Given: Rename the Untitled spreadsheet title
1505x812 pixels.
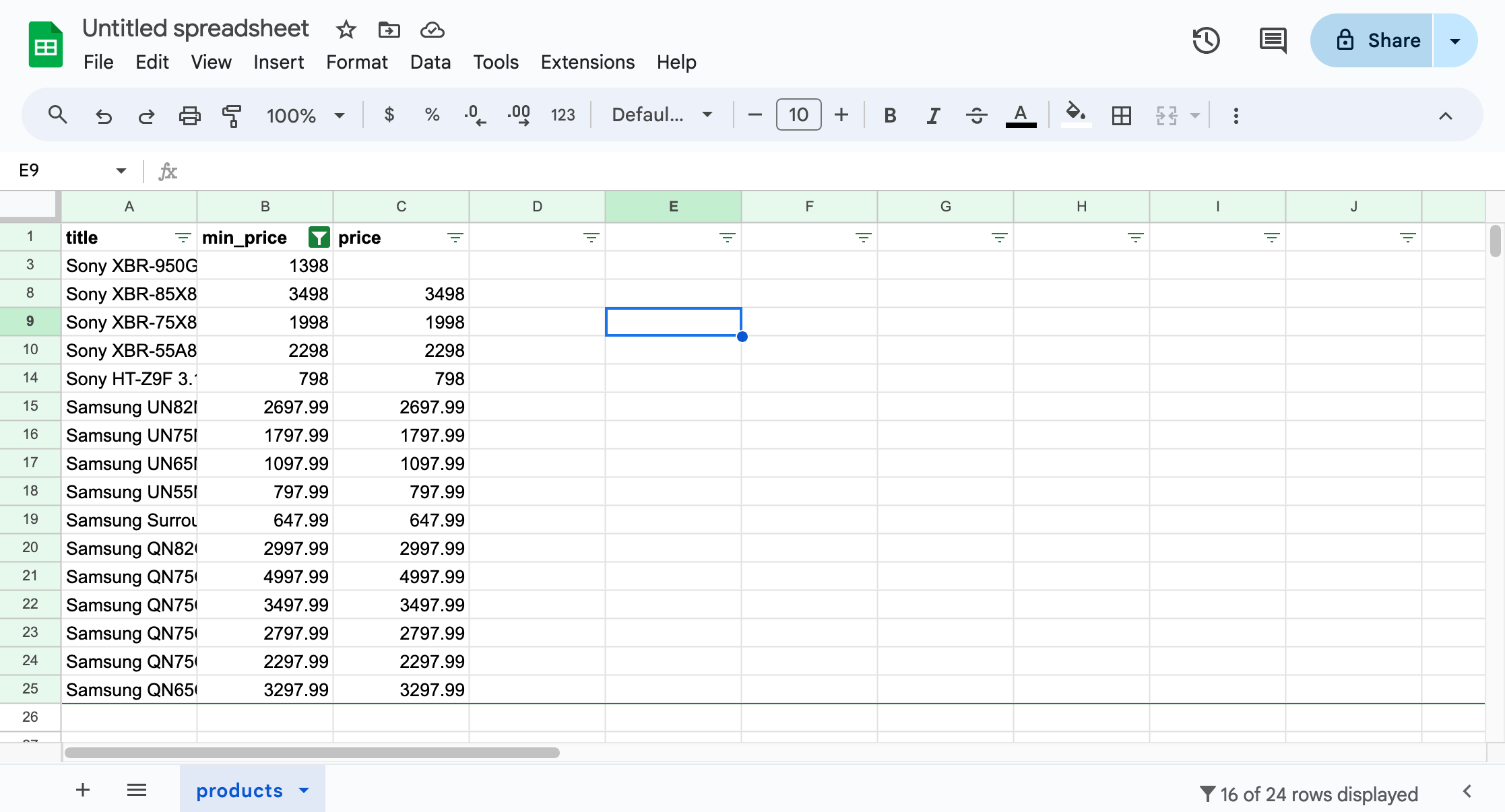Looking at the screenshot, I should coord(195,28).
